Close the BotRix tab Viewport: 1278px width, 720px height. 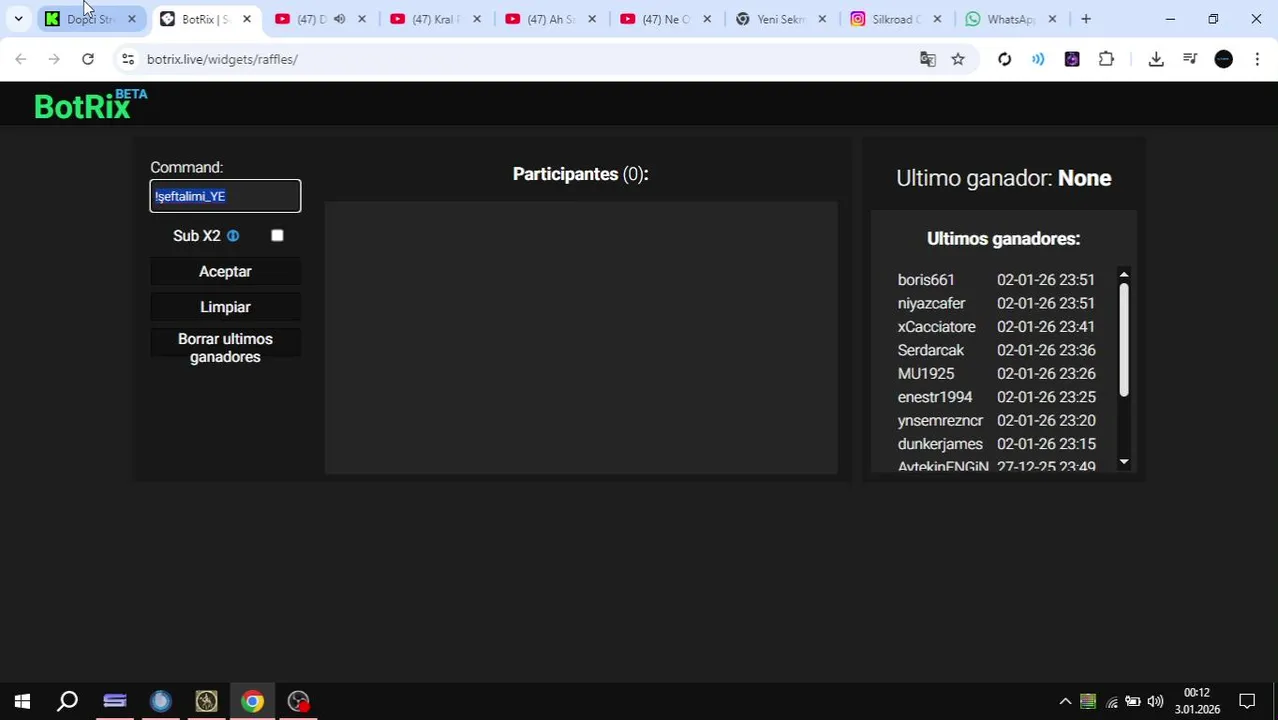pyautogui.click(x=247, y=19)
